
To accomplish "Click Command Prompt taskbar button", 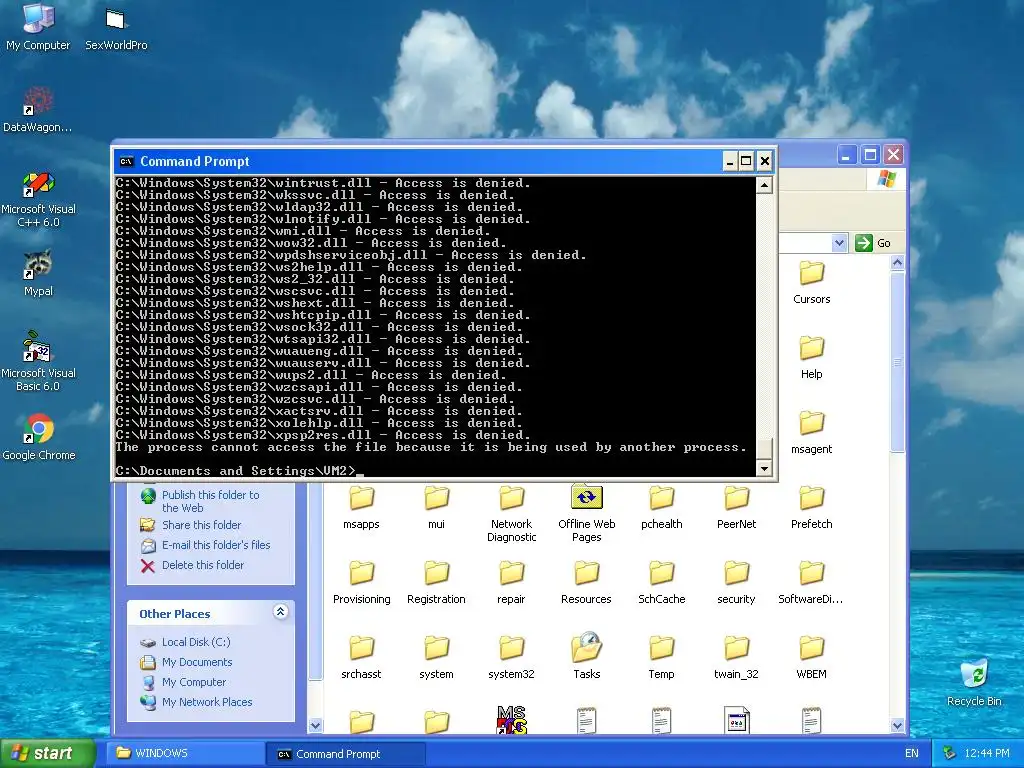I will click(x=346, y=754).
